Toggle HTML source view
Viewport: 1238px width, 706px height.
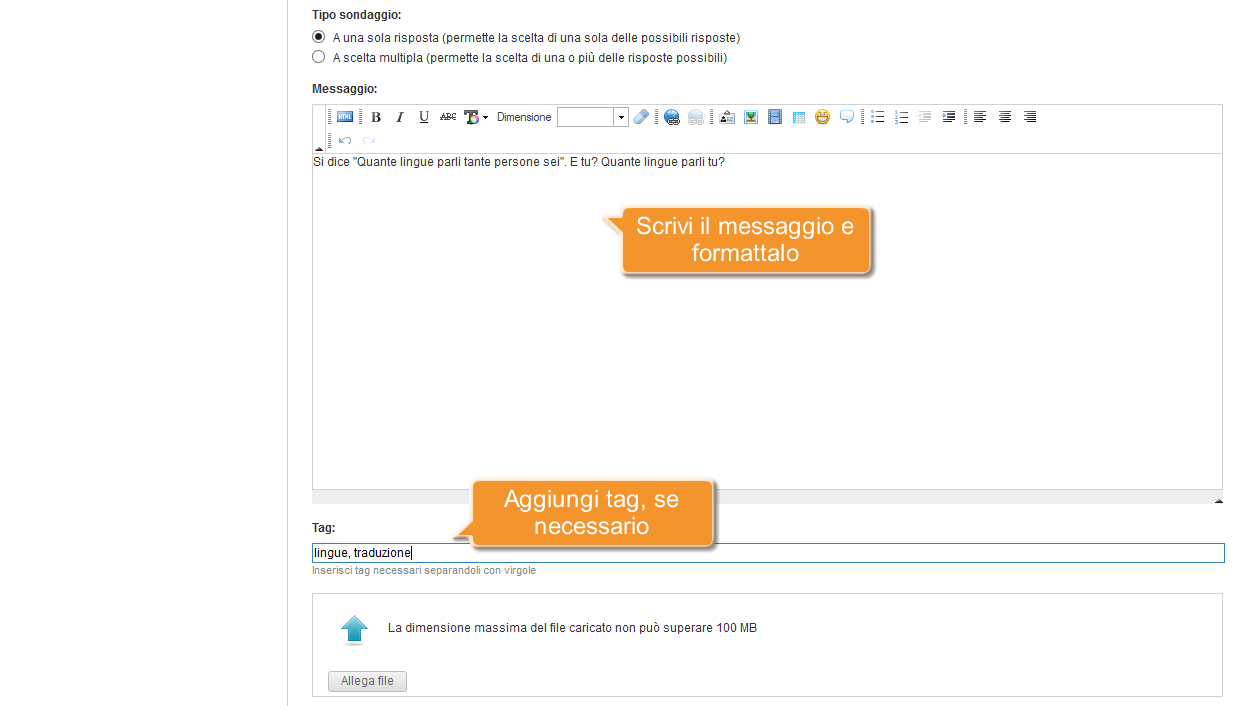345,117
